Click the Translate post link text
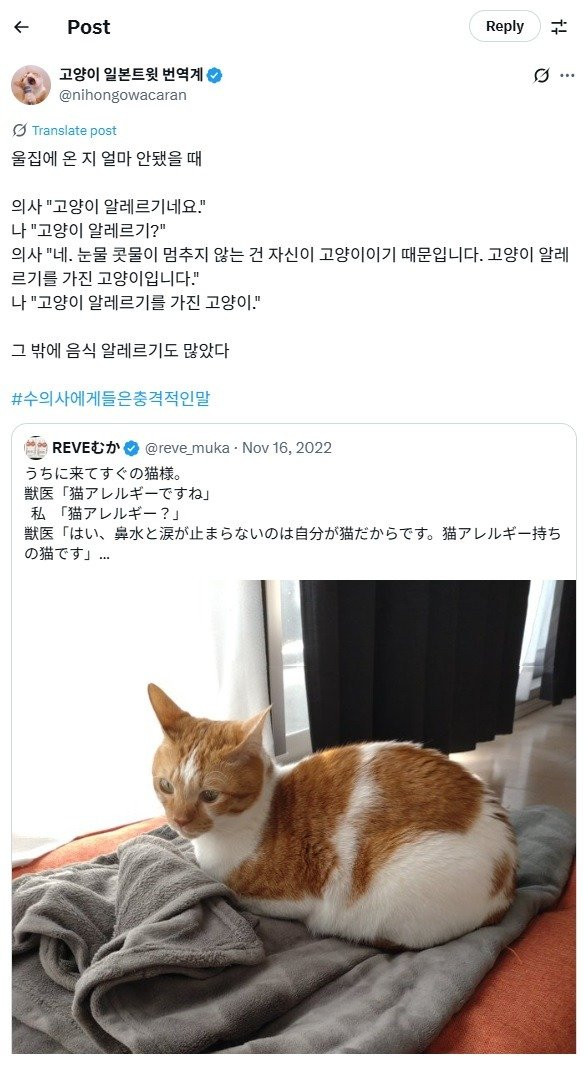 [74, 130]
